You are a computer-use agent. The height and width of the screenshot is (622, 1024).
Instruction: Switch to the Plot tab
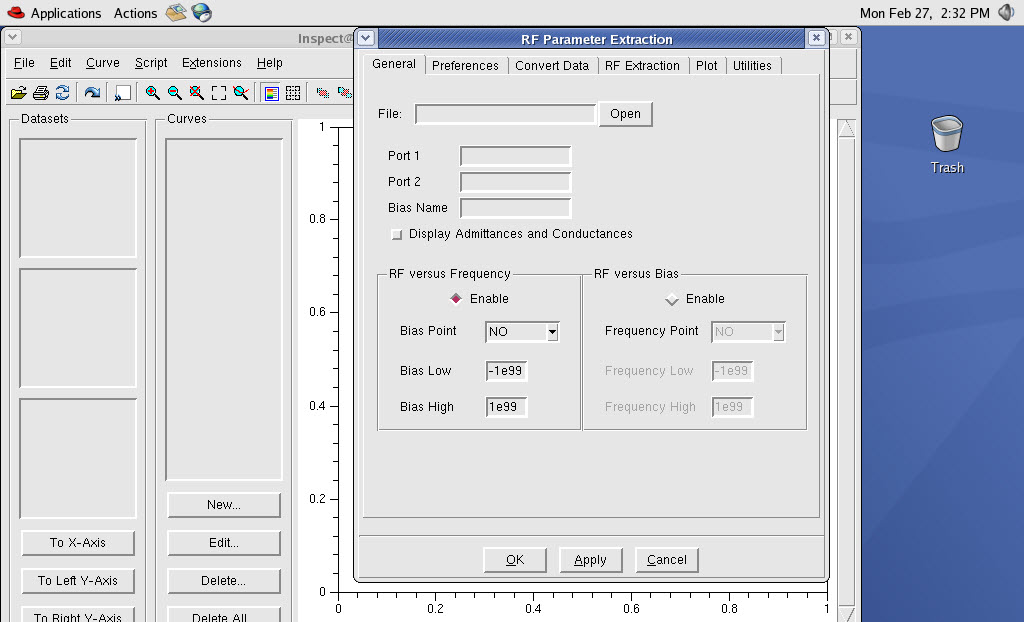pos(707,65)
